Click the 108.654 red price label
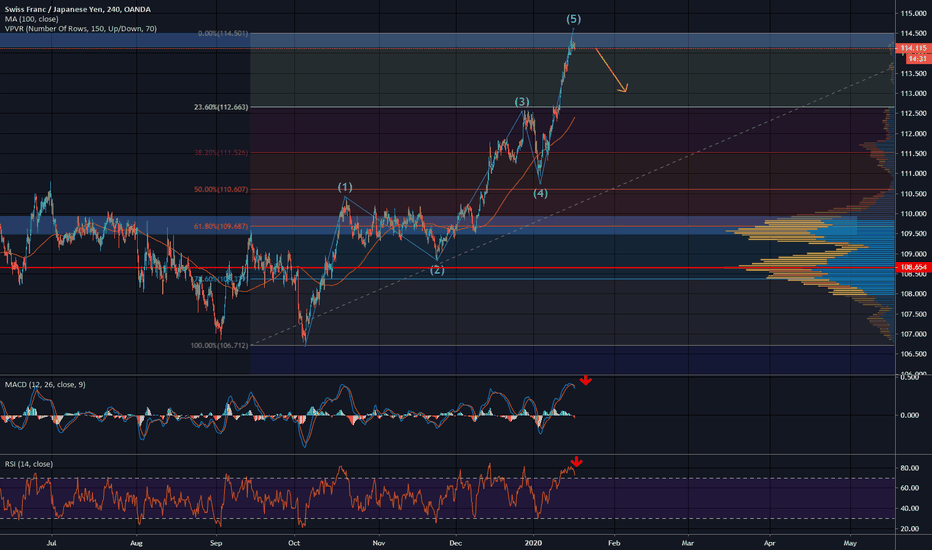Screen dimensions: 932x550 tap(910, 268)
